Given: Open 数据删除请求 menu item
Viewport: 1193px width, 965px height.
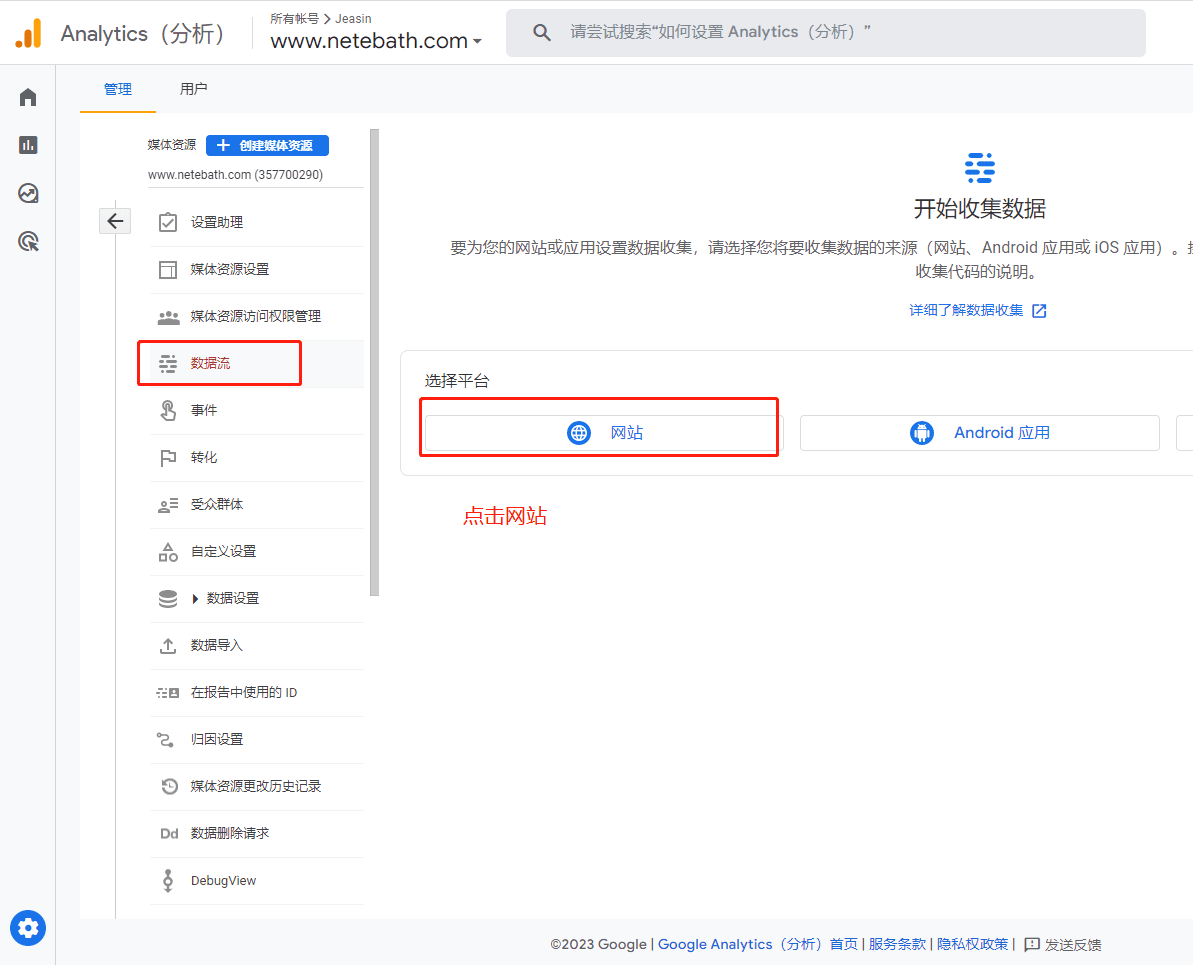Looking at the screenshot, I should click(x=257, y=833).
